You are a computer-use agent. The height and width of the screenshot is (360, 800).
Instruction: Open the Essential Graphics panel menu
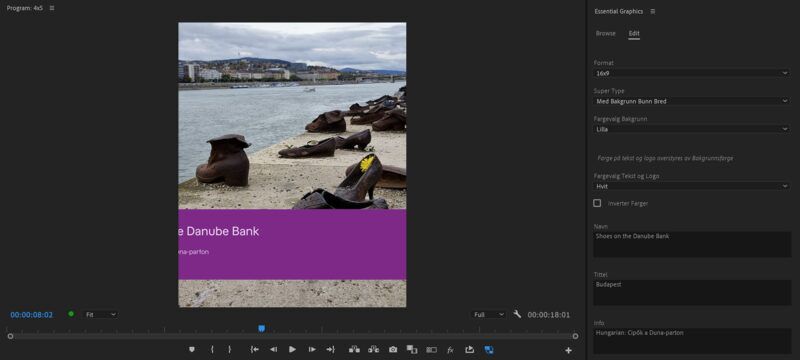tap(653, 11)
